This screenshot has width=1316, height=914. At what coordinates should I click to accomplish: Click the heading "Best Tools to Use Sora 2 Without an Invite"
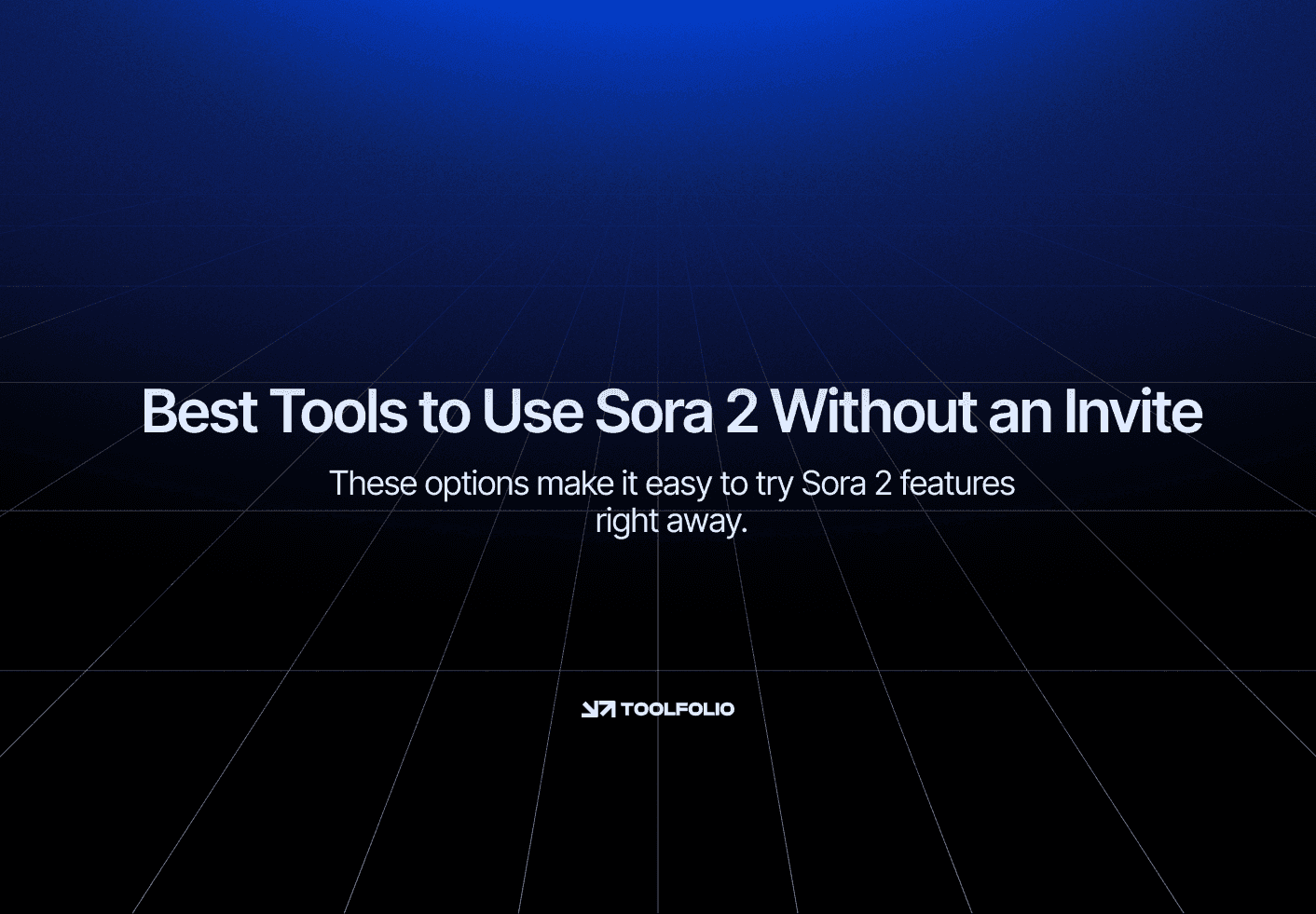(672, 411)
